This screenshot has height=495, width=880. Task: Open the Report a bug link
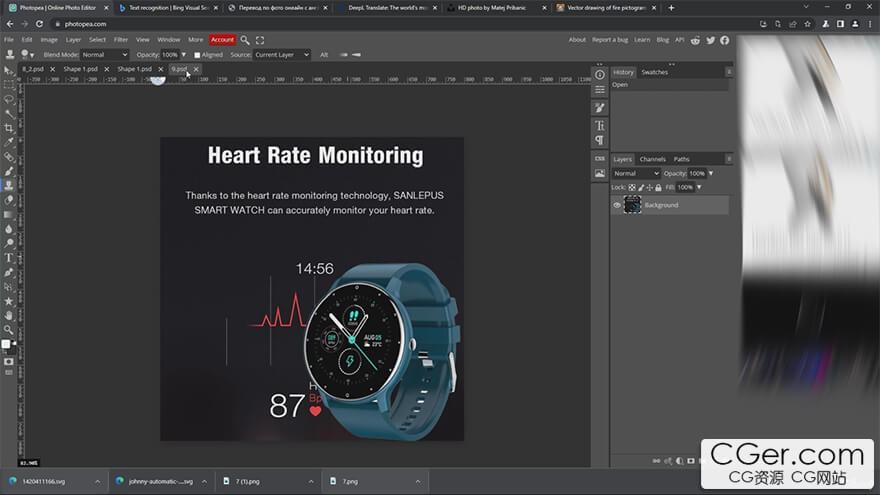point(610,40)
